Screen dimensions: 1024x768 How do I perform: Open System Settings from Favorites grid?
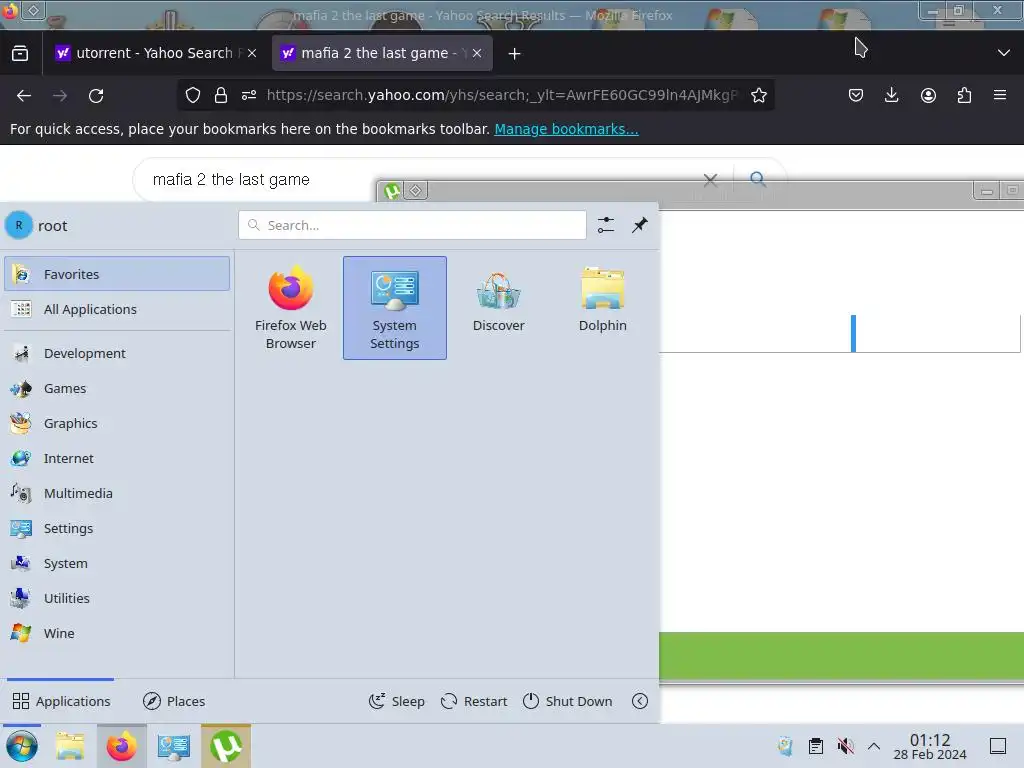pos(394,308)
